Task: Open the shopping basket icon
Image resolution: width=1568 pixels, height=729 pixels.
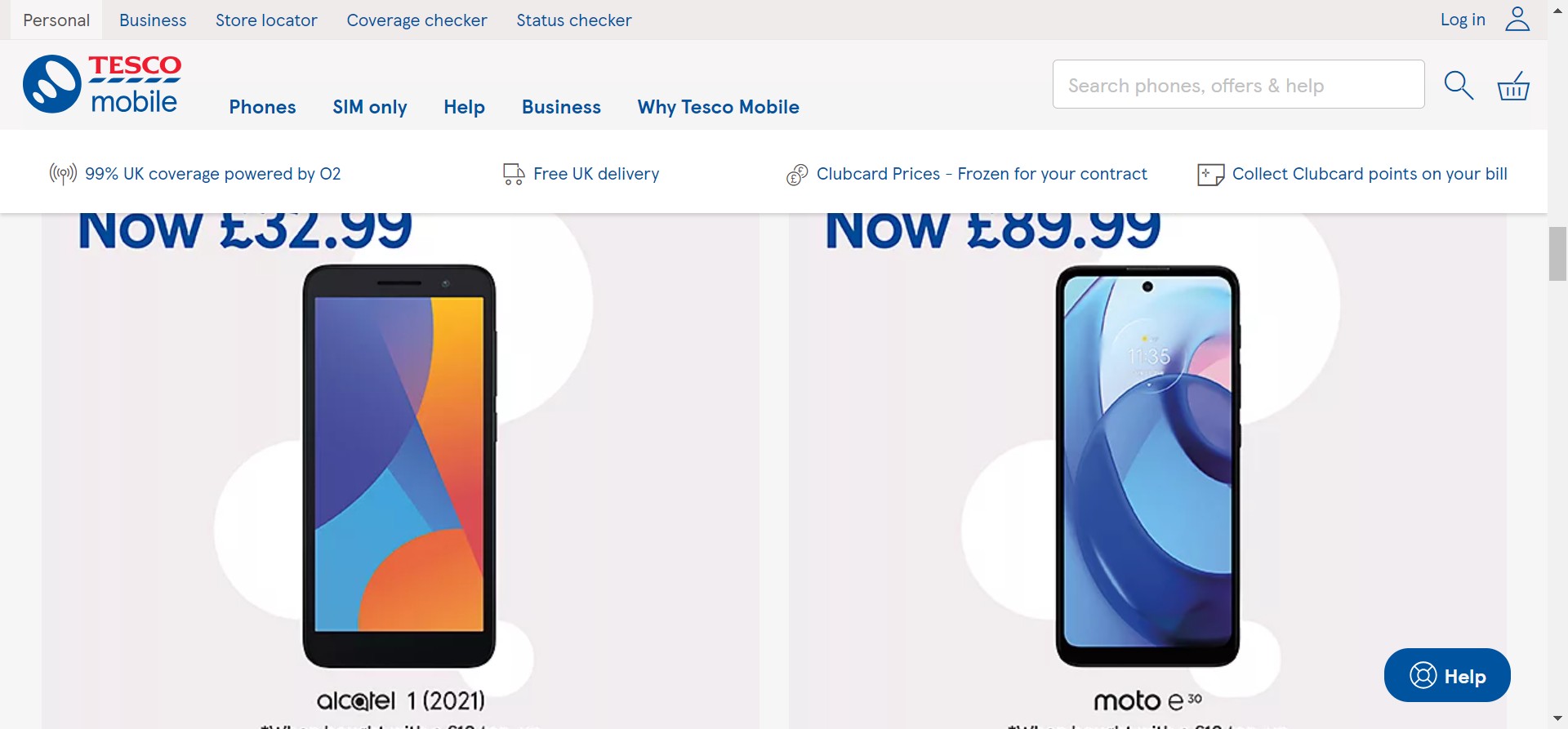Action: point(1513,85)
